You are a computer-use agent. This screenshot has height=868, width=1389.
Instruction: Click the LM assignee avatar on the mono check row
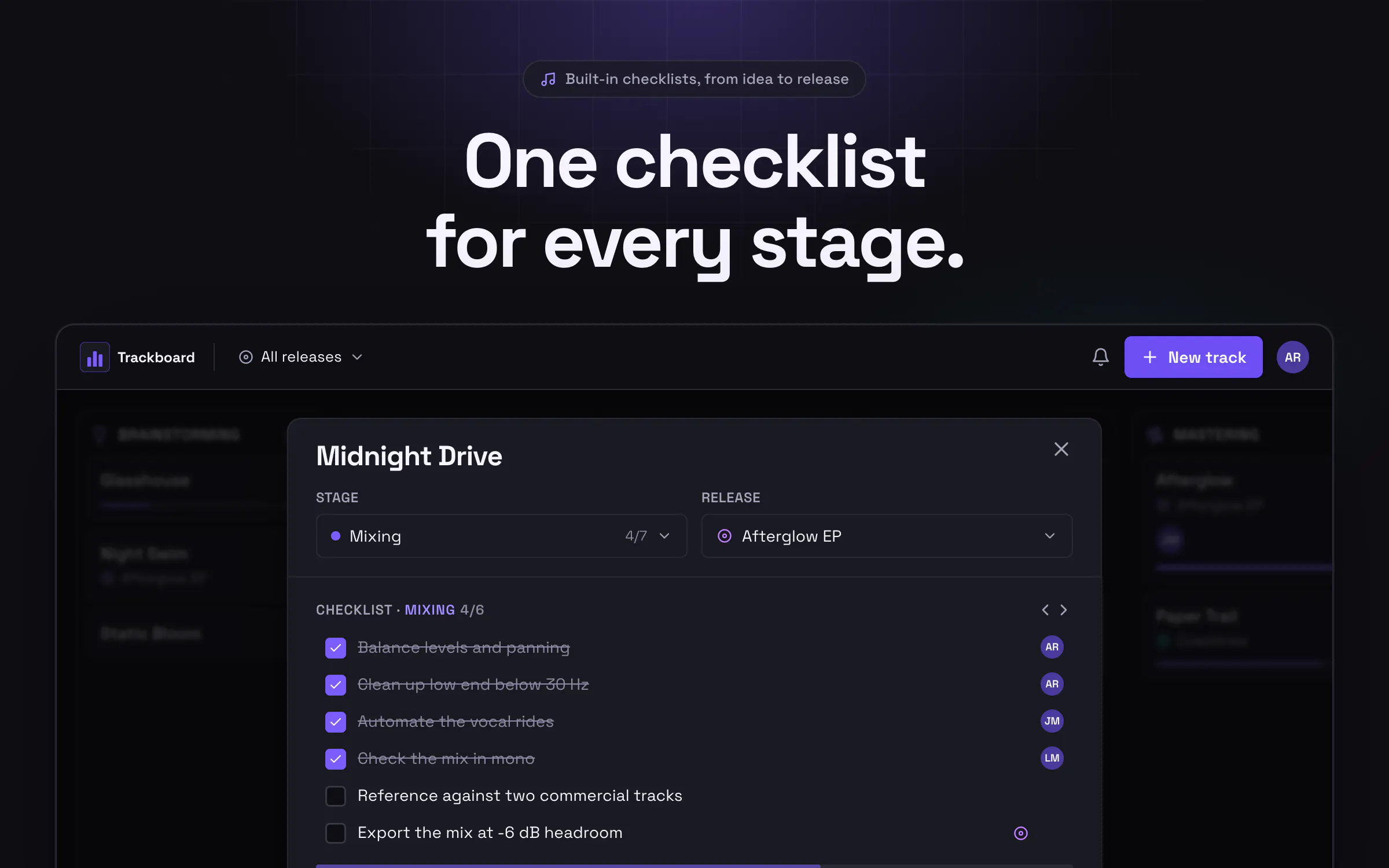pyautogui.click(x=1052, y=758)
